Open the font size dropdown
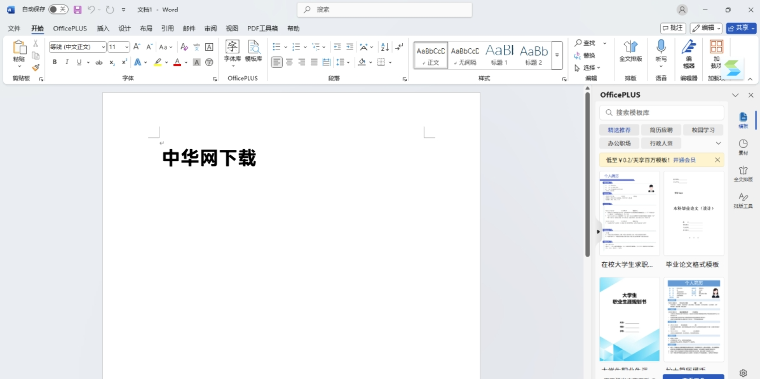The image size is (760, 379). pyautogui.click(x=127, y=47)
